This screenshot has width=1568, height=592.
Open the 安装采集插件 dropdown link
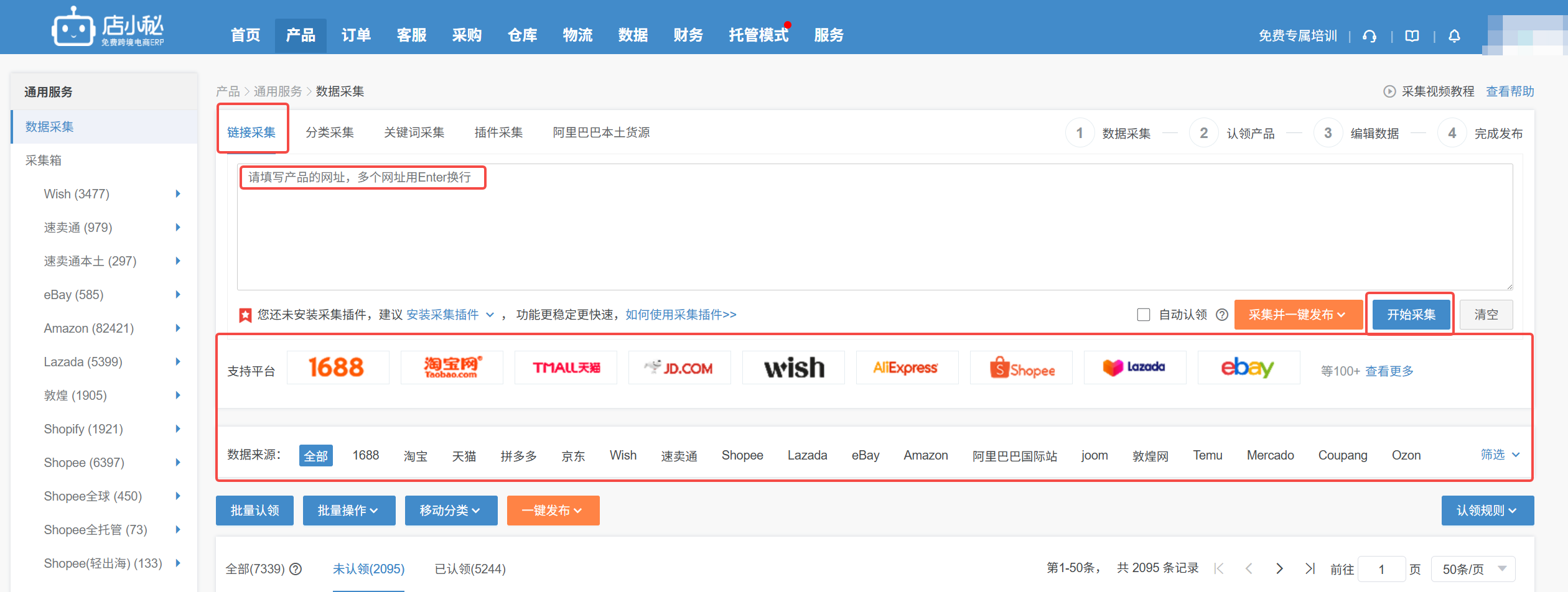(450, 315)
